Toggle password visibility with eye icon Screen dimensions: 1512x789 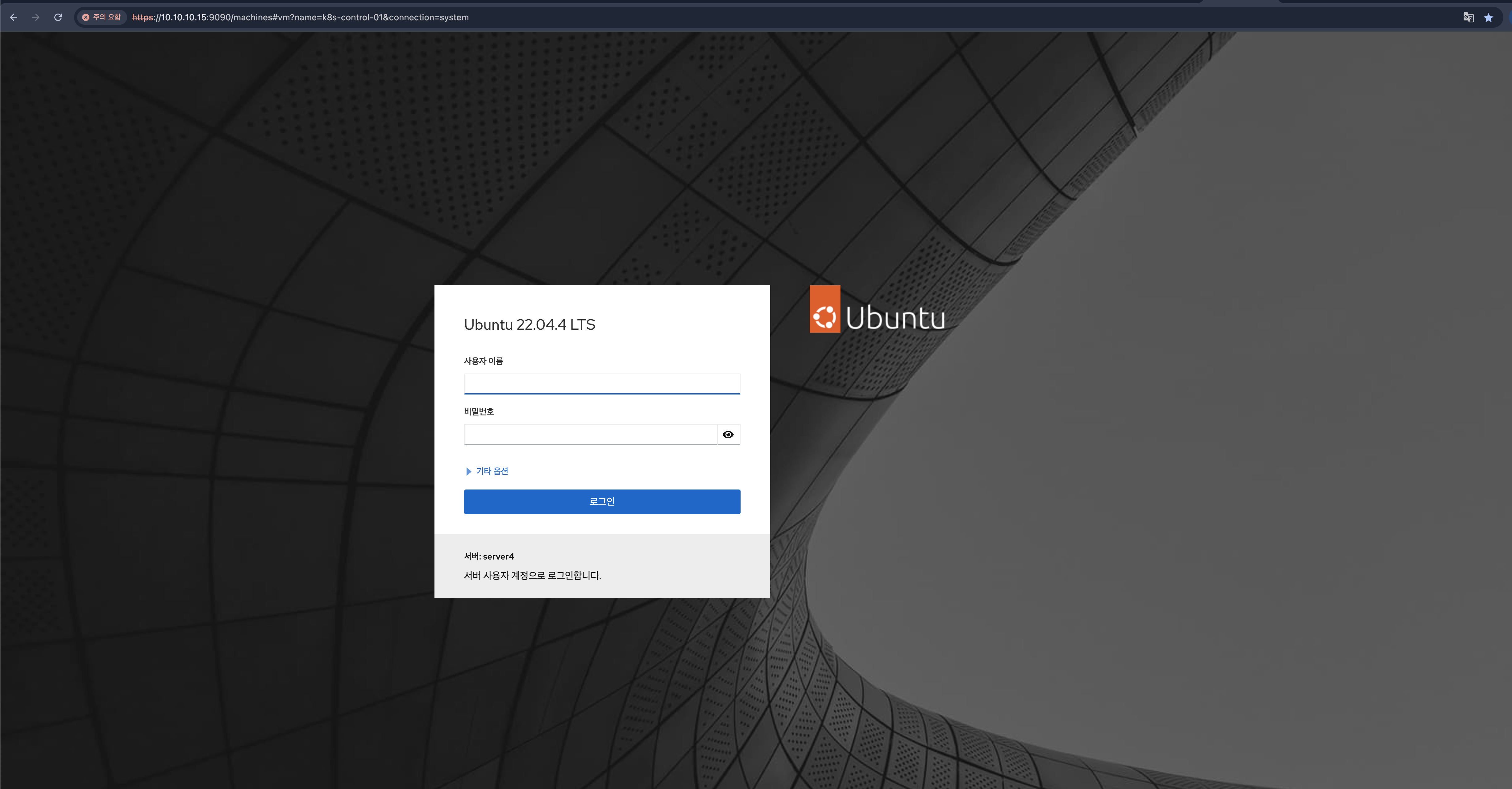728,435
